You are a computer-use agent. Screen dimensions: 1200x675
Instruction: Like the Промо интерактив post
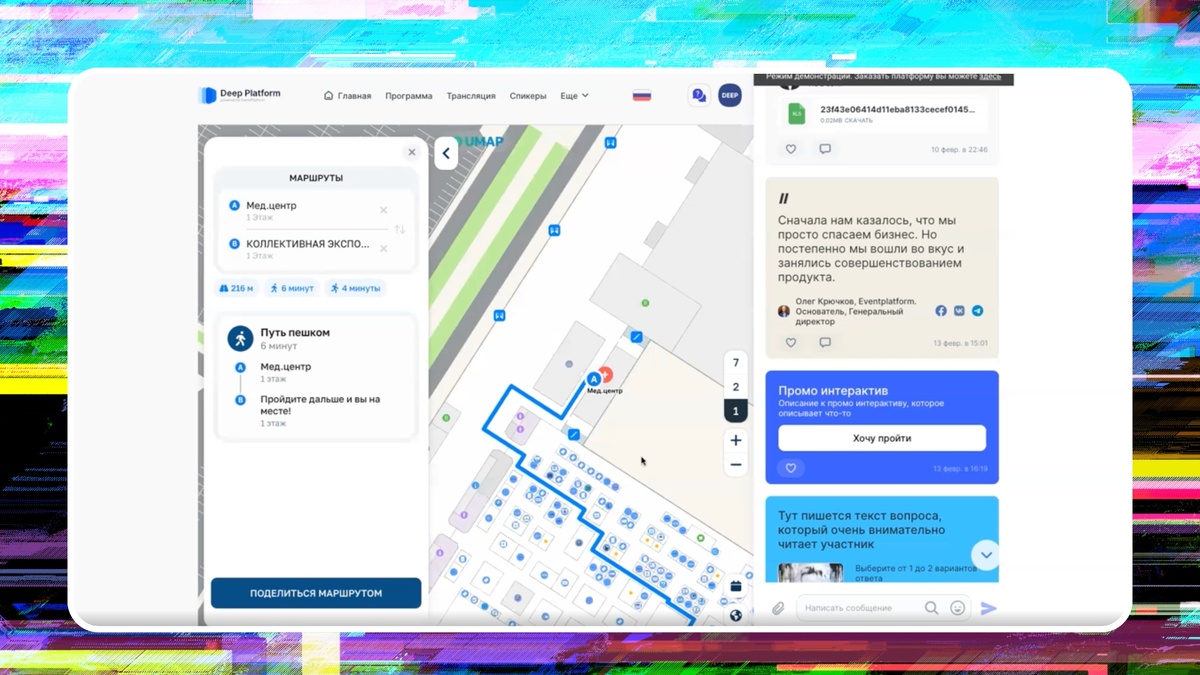[791, 468]
